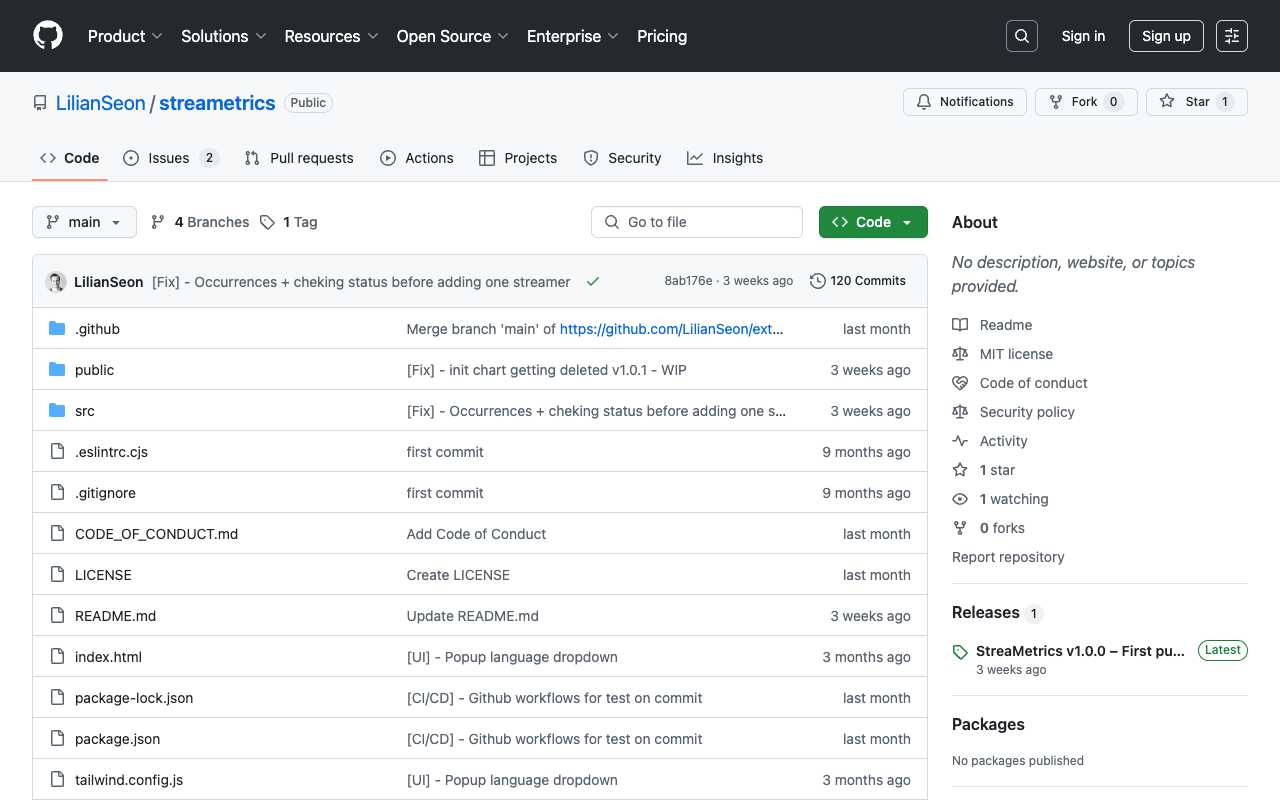Click the commit history clock icon
Screen dimensions: 1280x800
817,281
